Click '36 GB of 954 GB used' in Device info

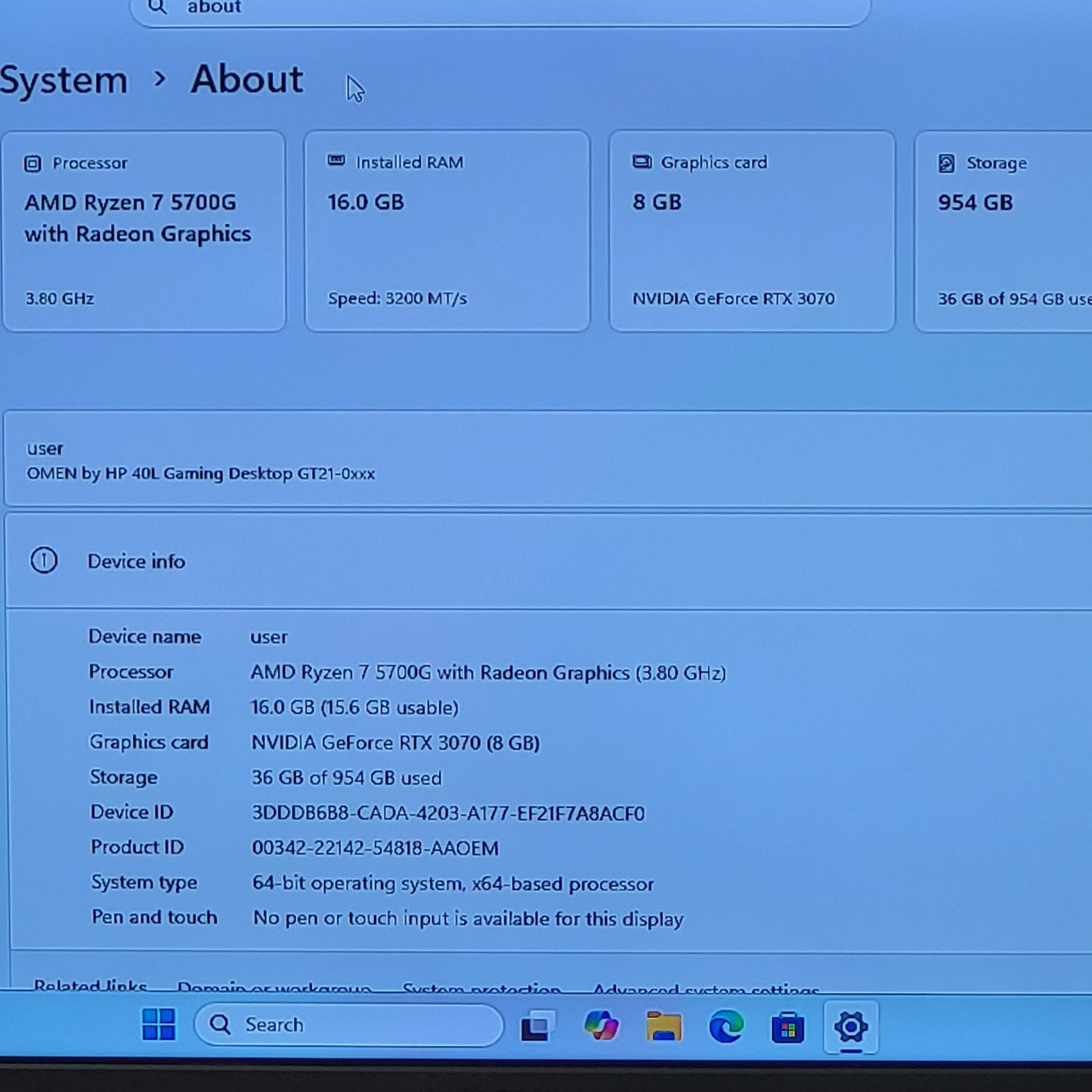347,778
